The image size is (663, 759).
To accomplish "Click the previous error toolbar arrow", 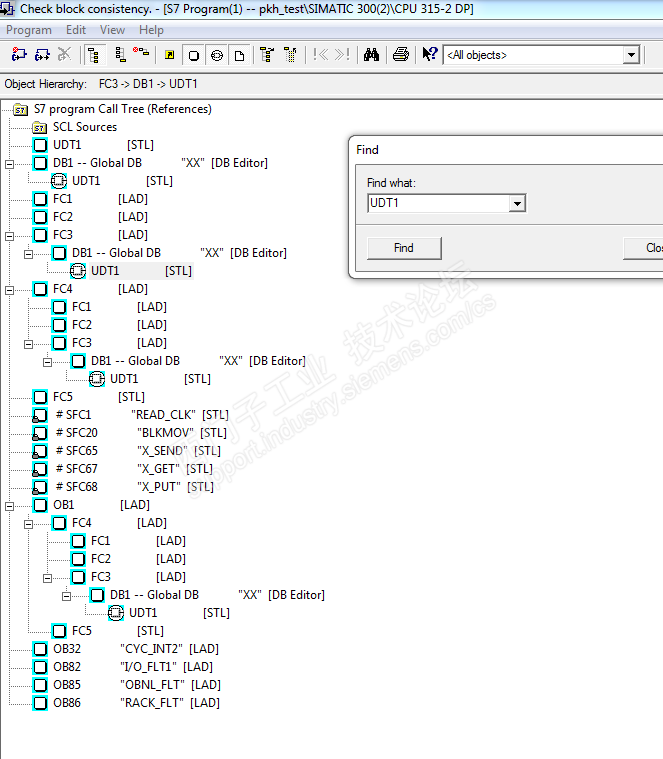I will coord(320,55).
